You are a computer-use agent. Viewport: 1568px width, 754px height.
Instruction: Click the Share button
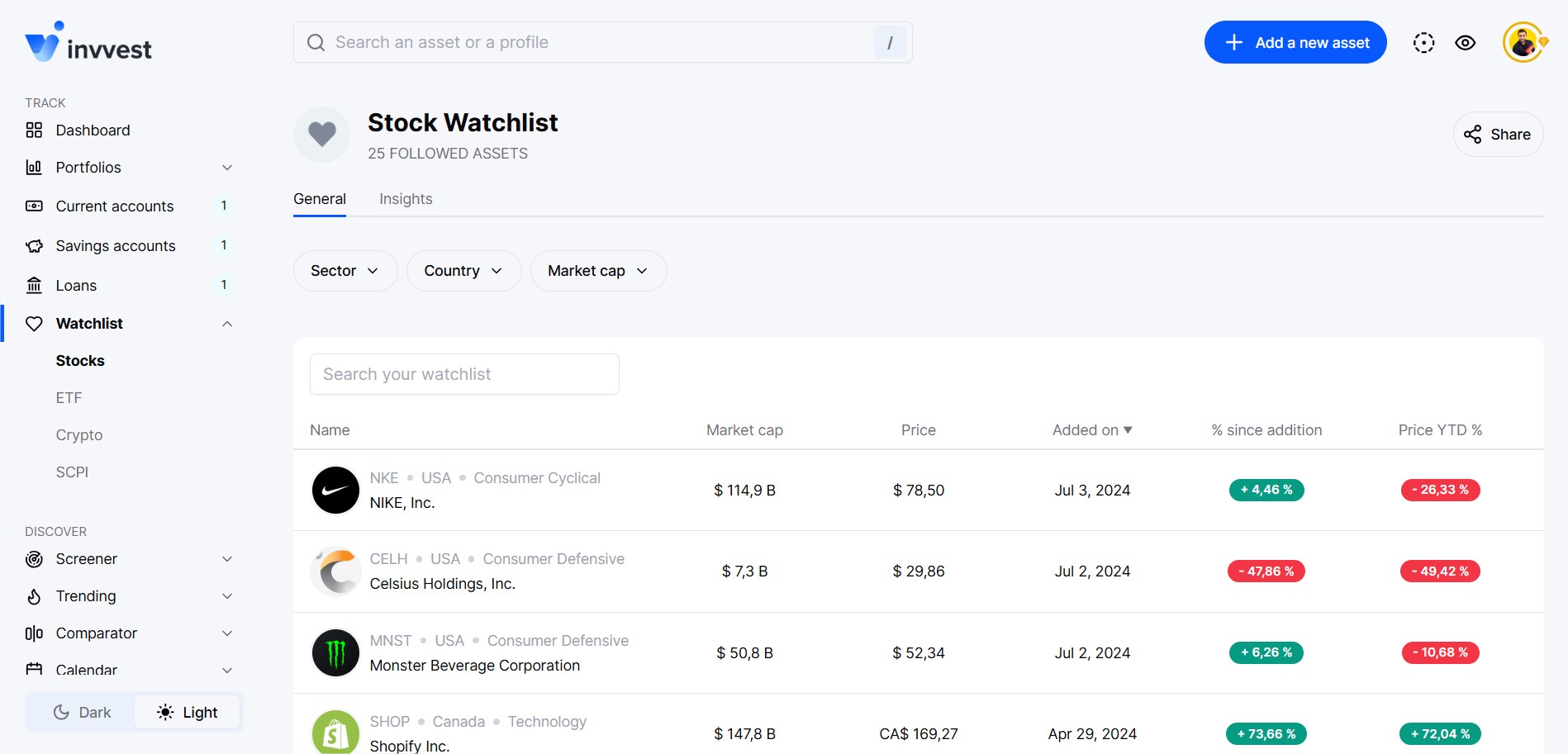tap(1498, 135)
